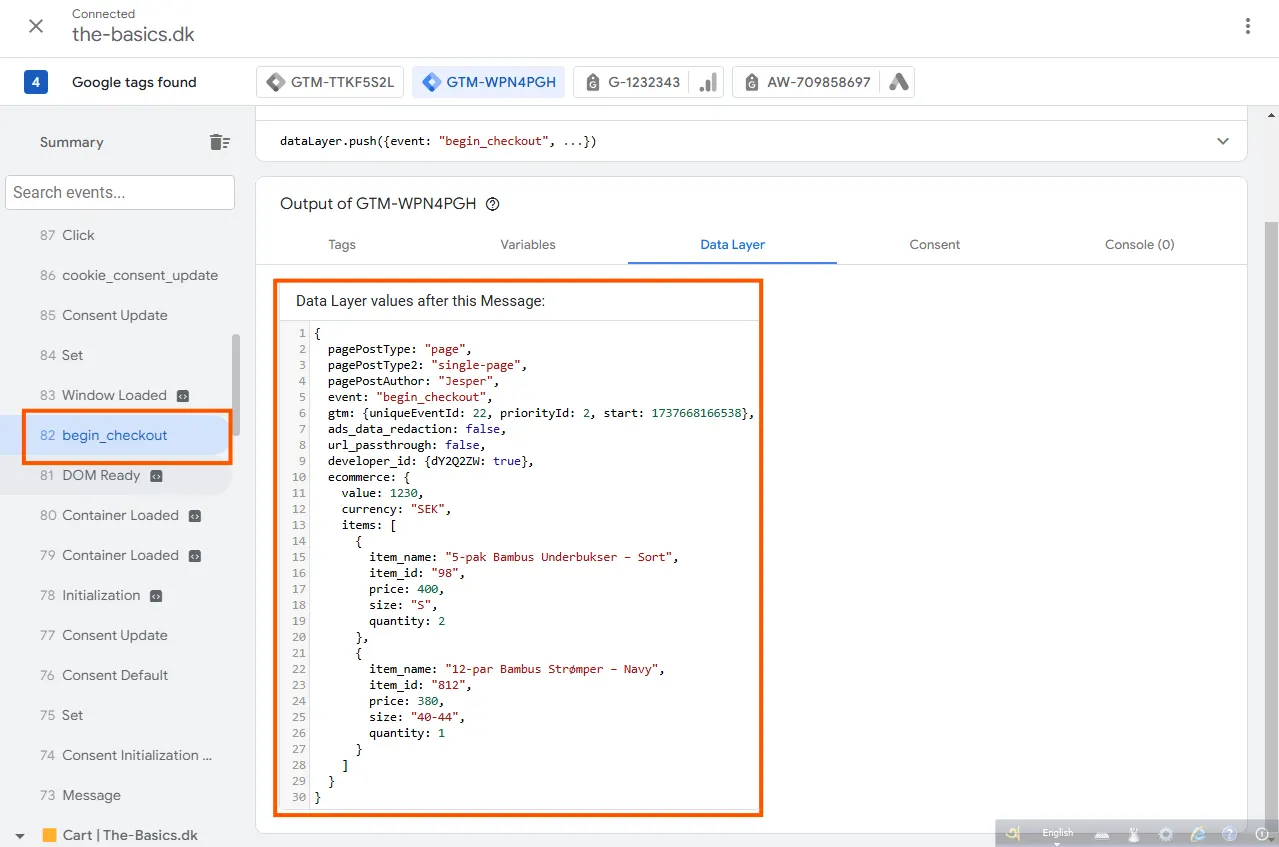The height and width of the screenshot is (847, 1279).
Task: Expand the dataLayer.push begin_checkout message
Action: [x=1223, y=141]
